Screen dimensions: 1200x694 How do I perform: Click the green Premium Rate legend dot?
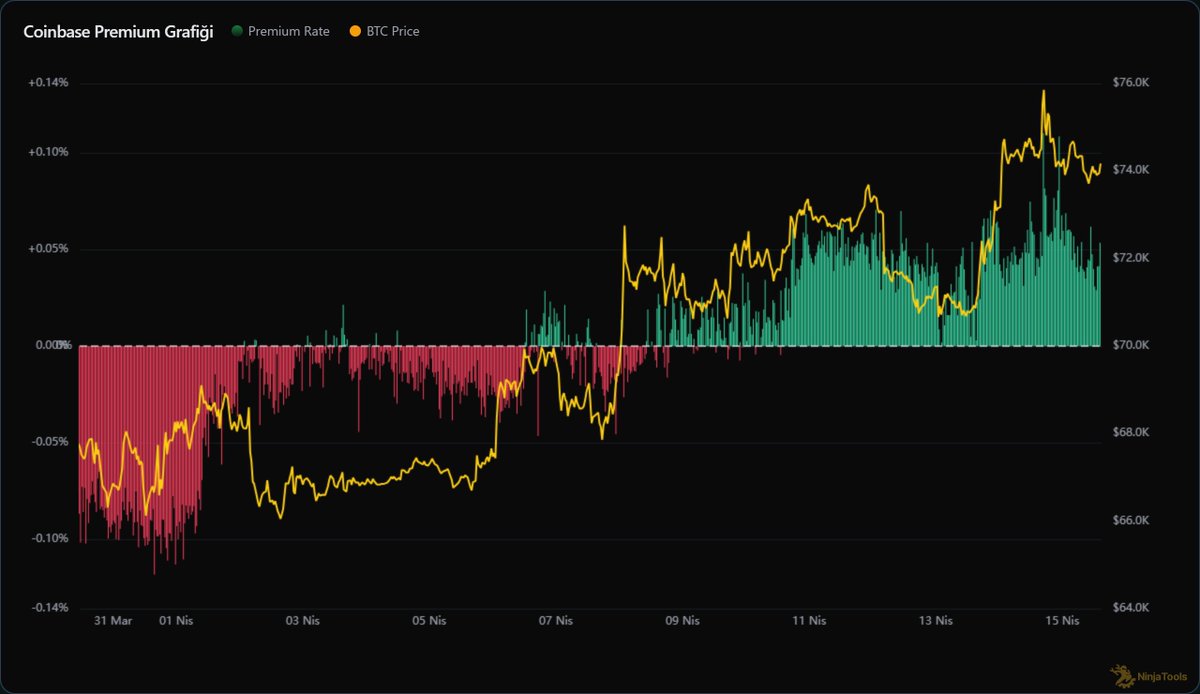(237, 31)
